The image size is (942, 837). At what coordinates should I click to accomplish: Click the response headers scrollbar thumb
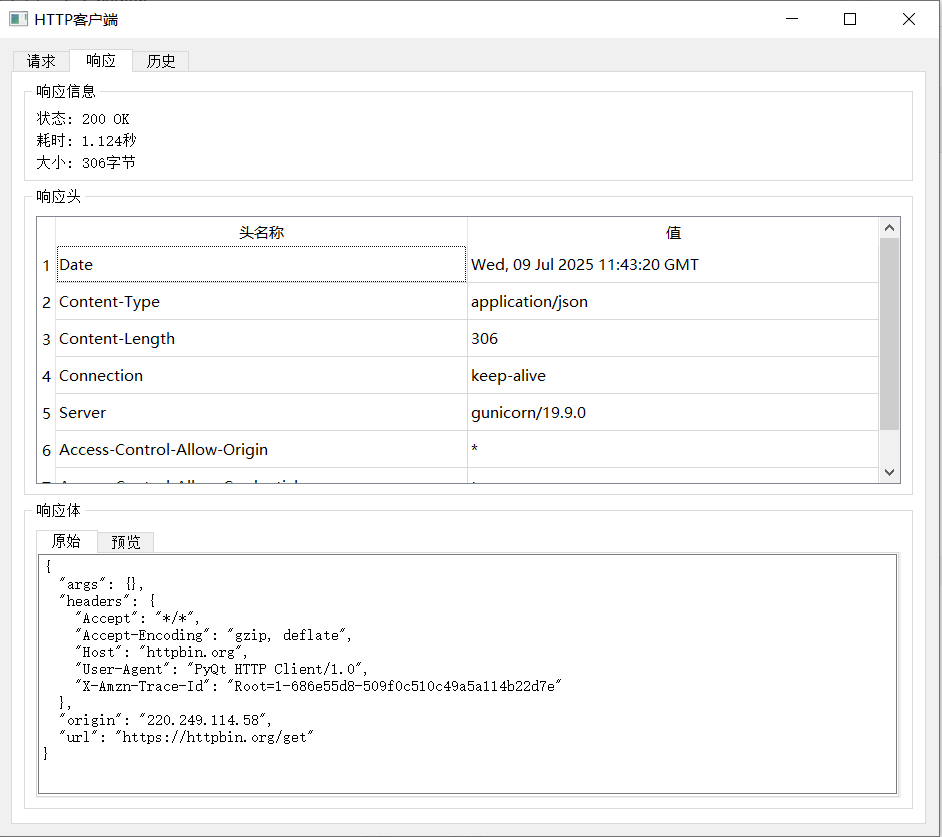(x=890, y=334)
